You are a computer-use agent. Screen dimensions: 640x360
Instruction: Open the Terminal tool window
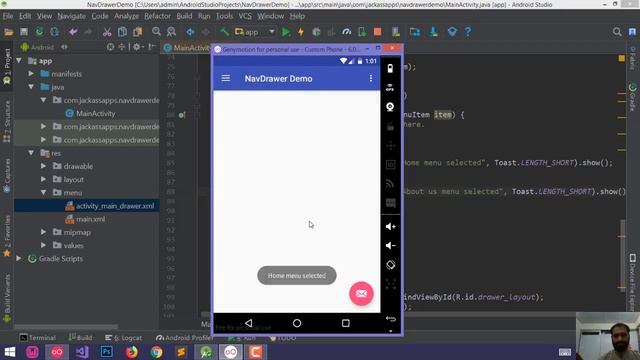click(x=38, y=338)
